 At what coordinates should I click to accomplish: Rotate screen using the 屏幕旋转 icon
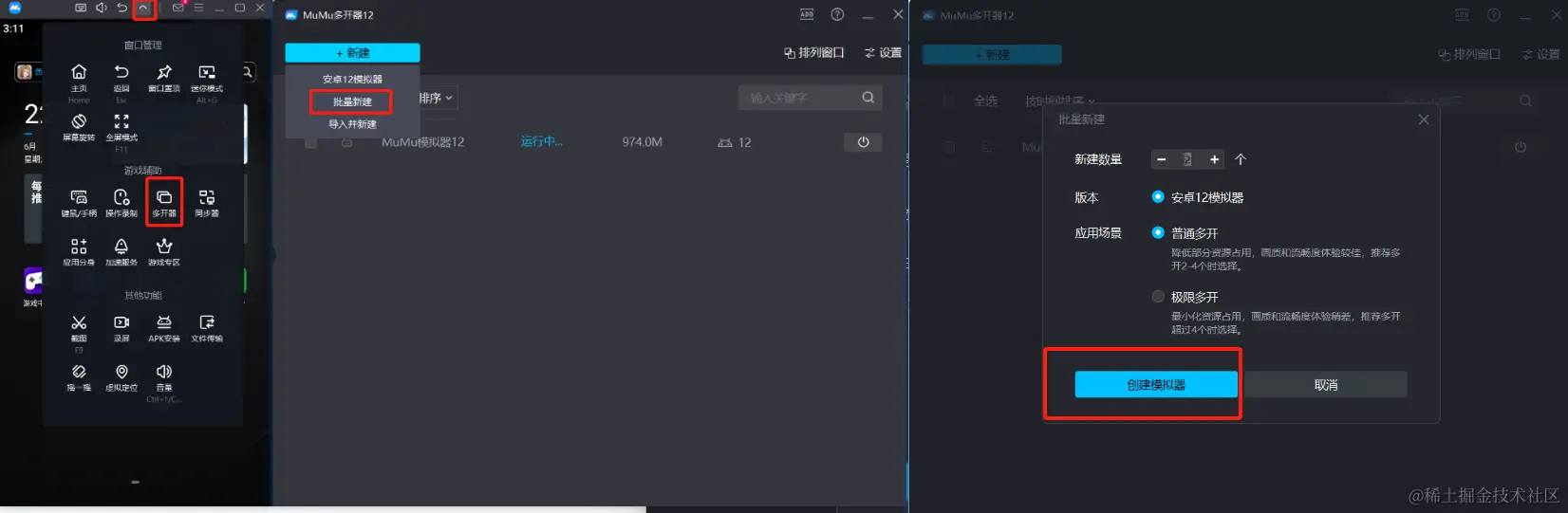[x=79, y=121]
